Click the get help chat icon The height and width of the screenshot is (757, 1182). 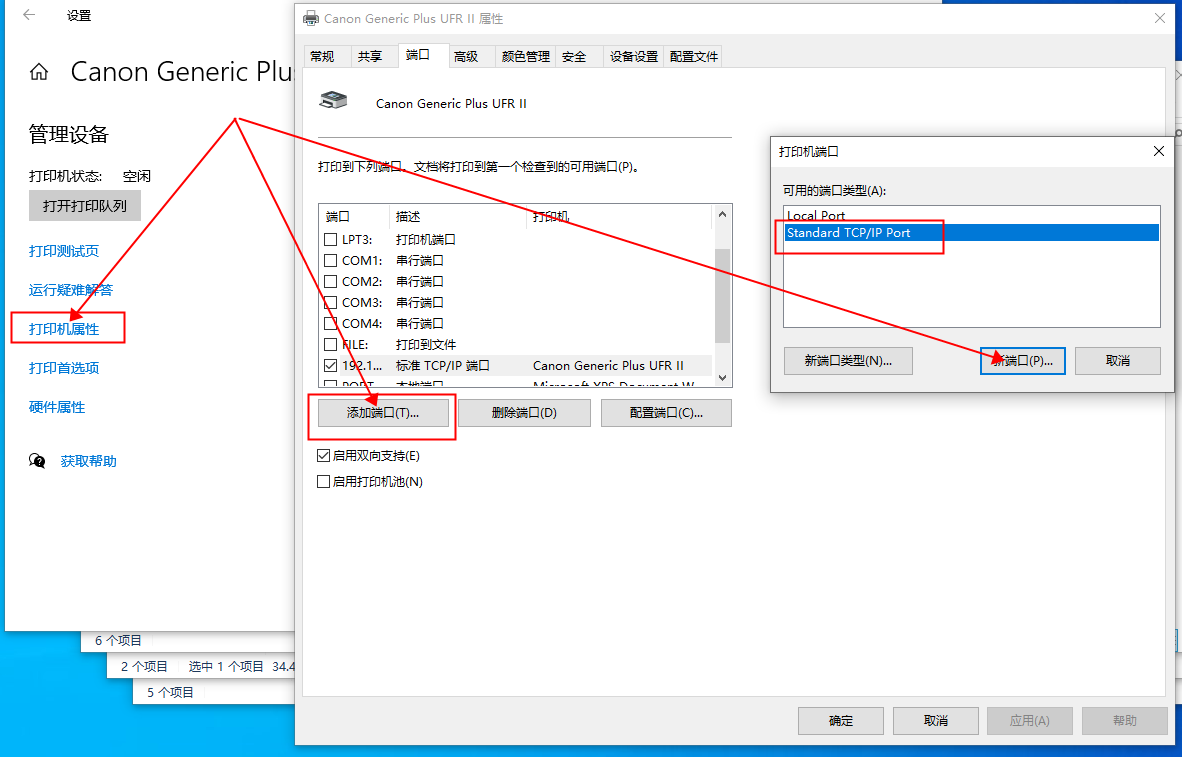point(38,461)
